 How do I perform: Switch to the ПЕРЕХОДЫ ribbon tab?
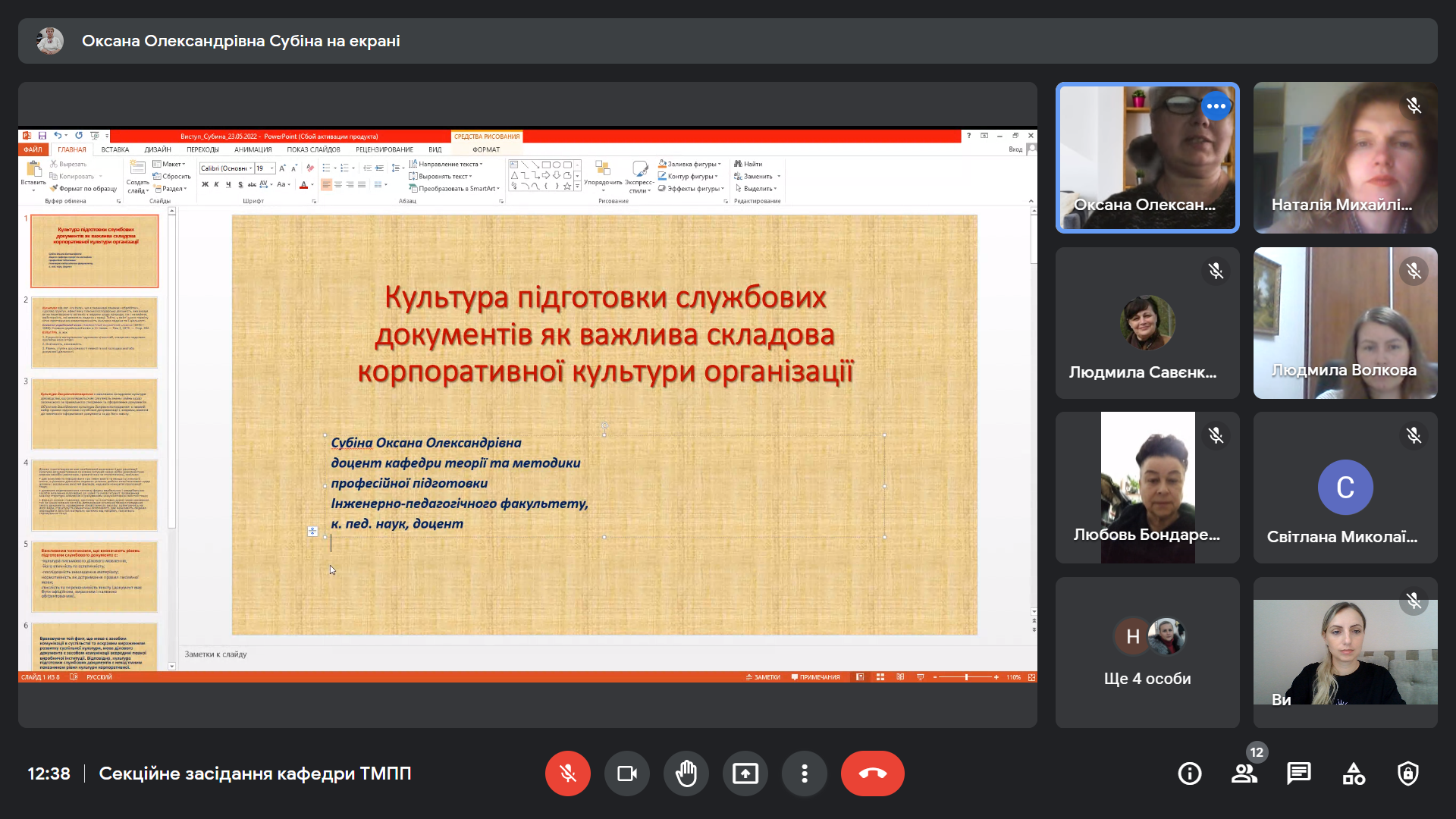click(202, 149)
